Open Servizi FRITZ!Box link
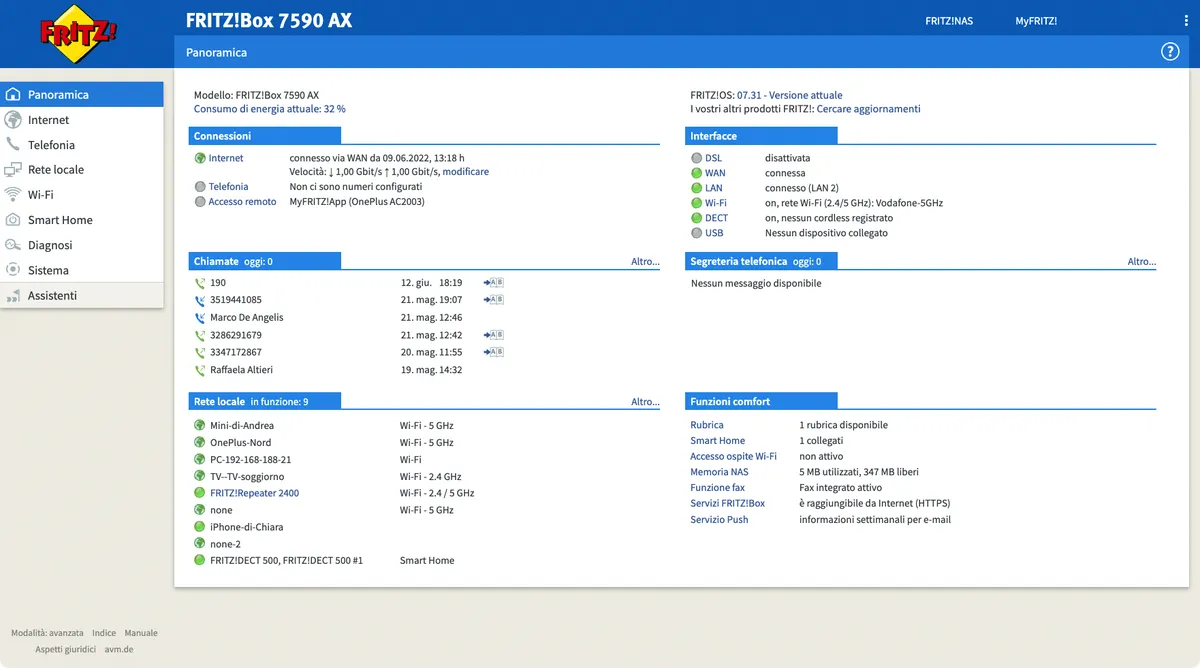This screenshot has width=1200, height=668. [x=728, y=503]
